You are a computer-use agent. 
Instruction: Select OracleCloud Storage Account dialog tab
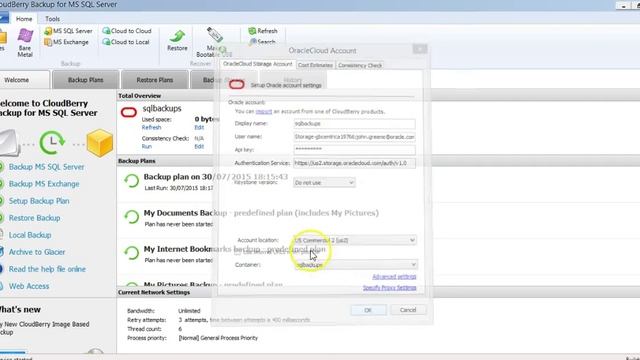pyautogui.click(x=257, y=64)
